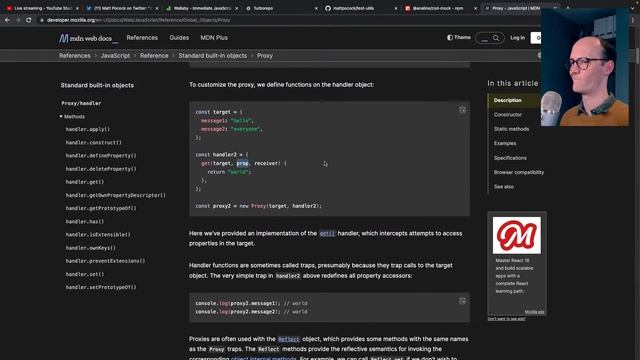Open handler.getOwnPropertyDescriptor() in sidebar
This screenshot has width=640, height=360.
(116, 195)
